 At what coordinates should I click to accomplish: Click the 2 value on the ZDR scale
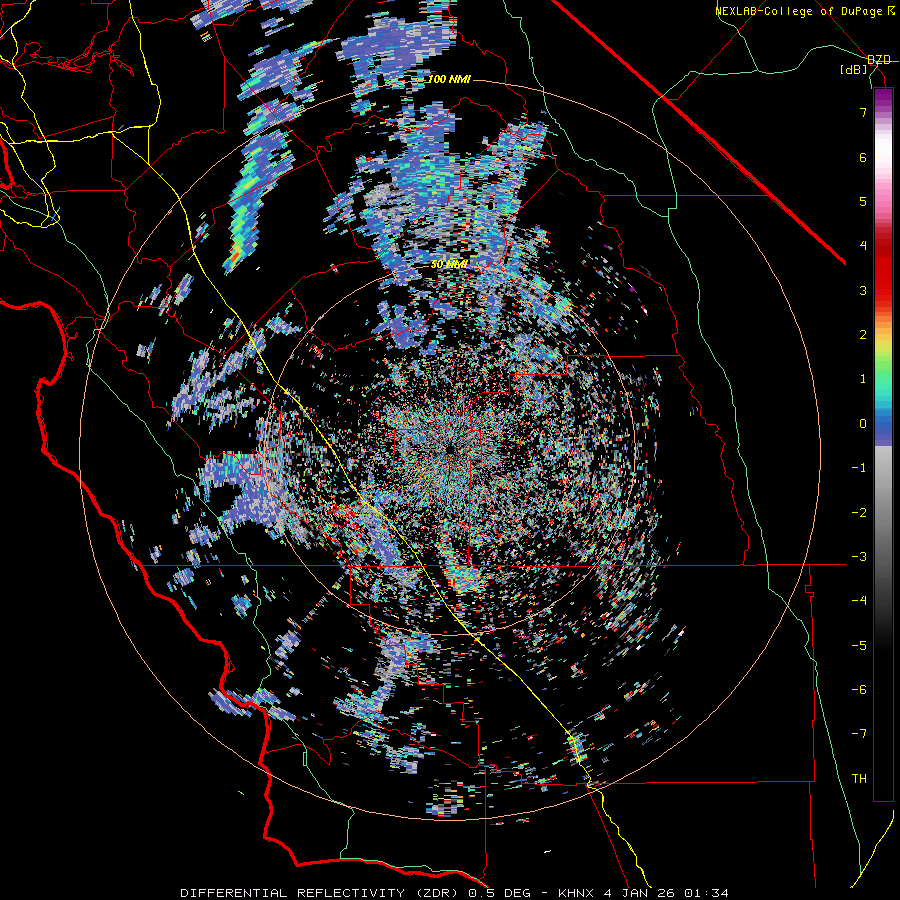click(x=863, y=335)
